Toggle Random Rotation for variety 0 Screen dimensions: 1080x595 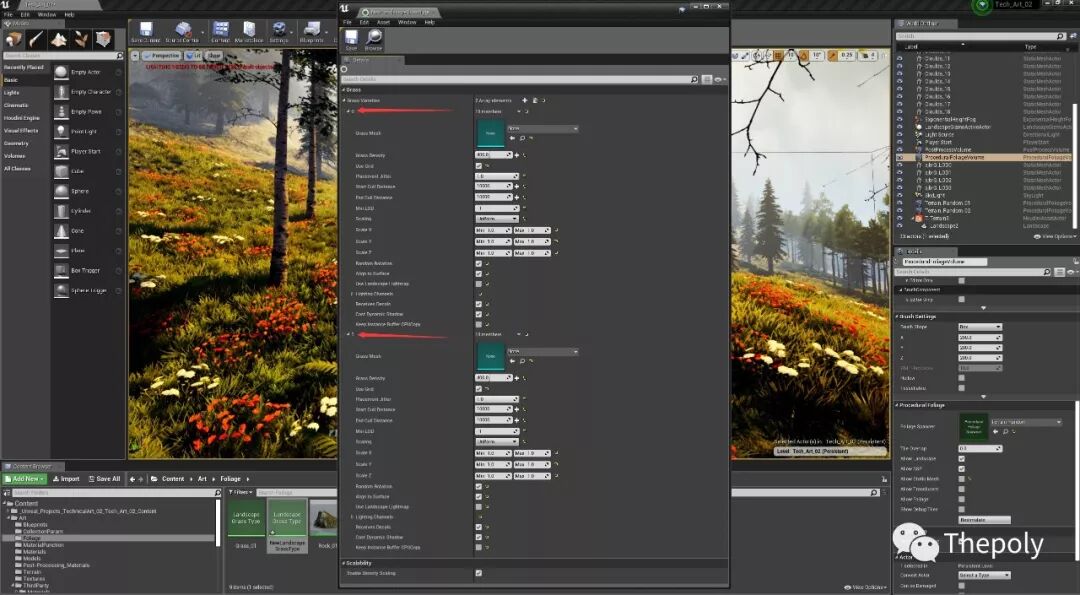(479, 264)
